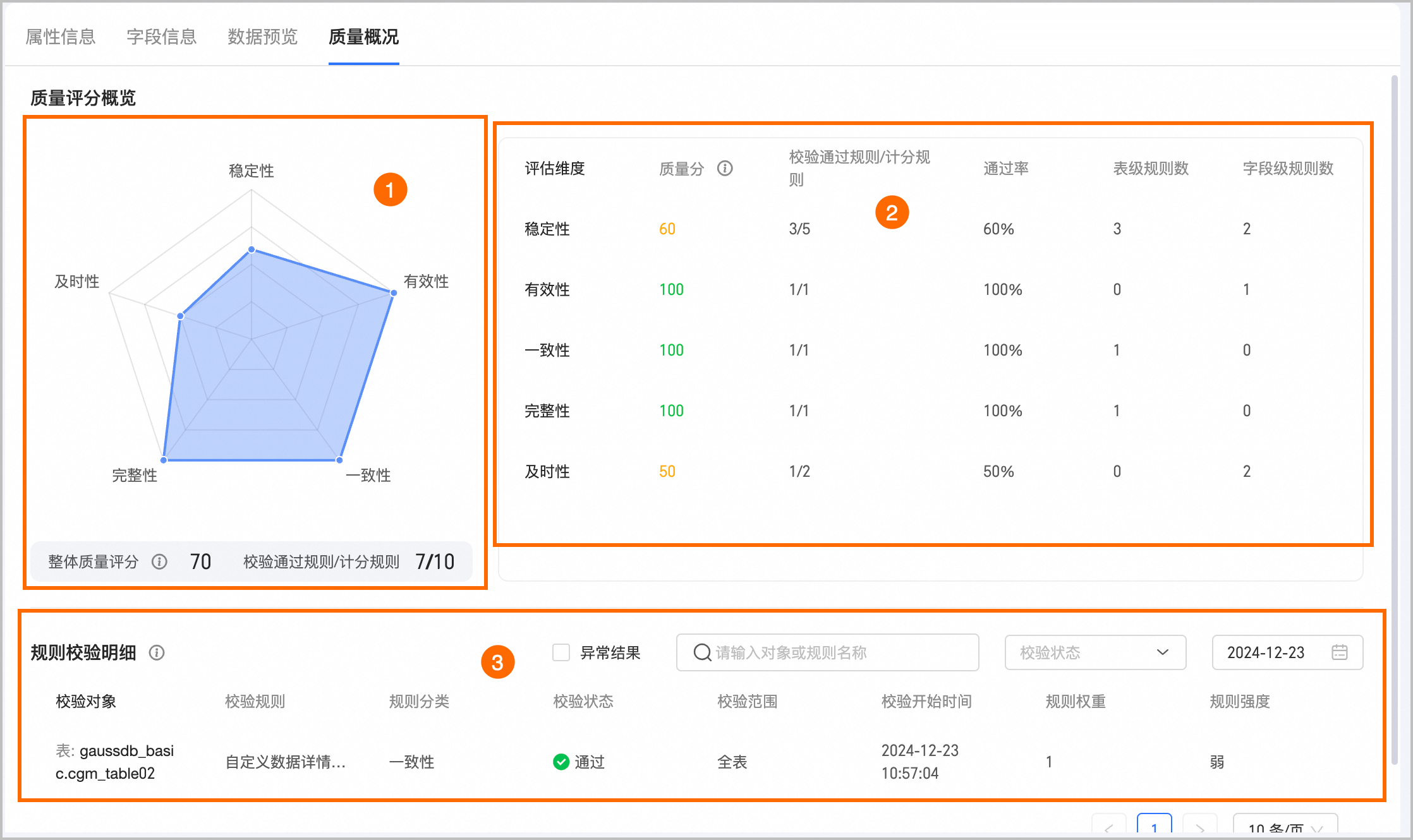Viewport: 1413px width, 840px height.
Task: Click info icon beside 整体质量评分
Action: coord(159,561)
